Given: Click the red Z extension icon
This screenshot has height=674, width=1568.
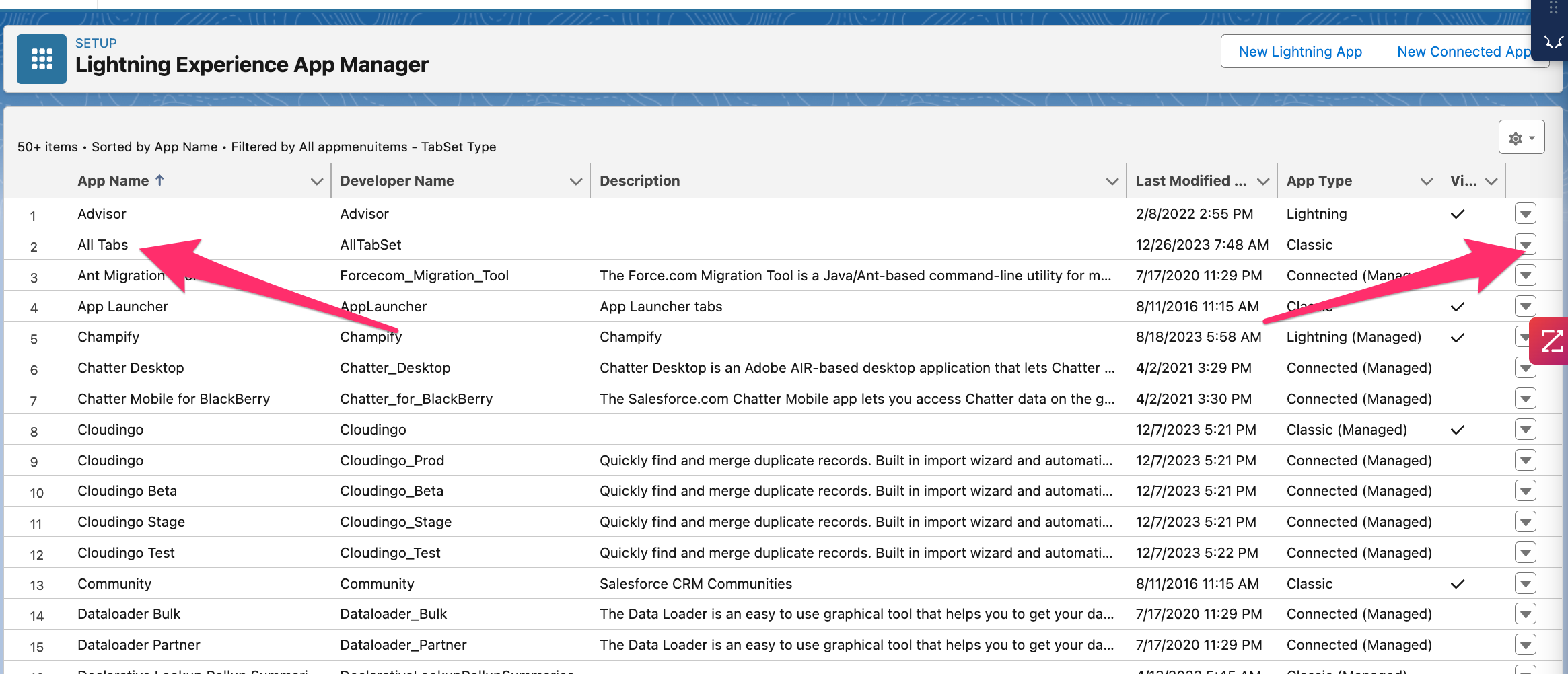Looking at the screenshot, I should pos(1550,341).
